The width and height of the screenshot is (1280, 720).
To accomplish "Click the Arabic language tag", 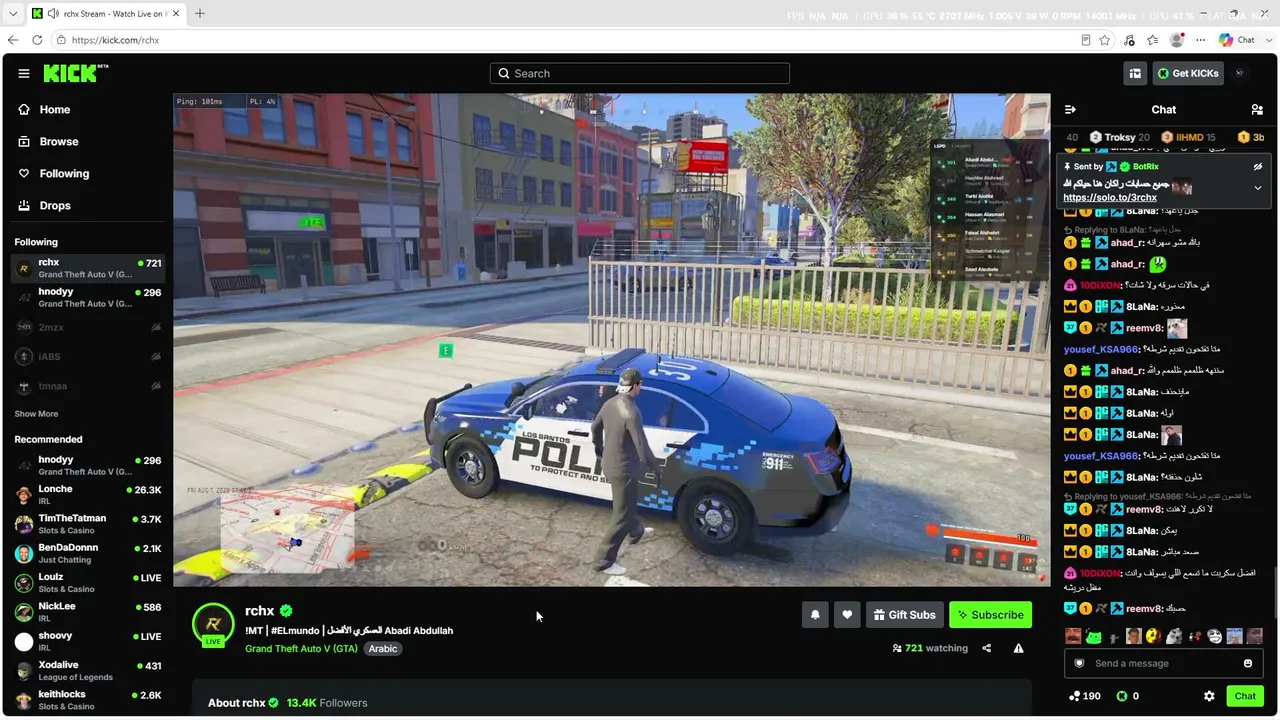I will tap(382, 649).
